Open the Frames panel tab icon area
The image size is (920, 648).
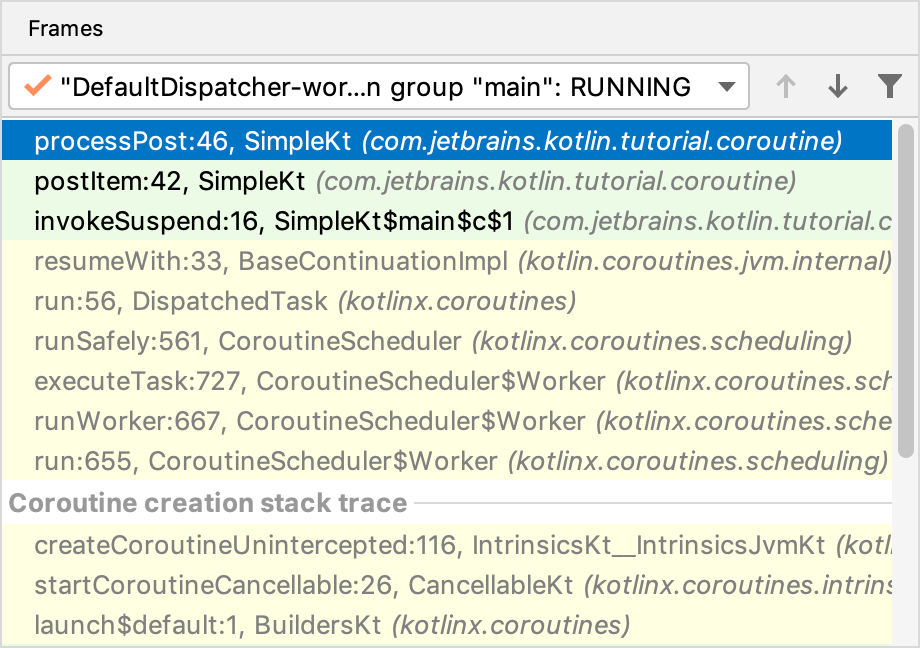(65, 29)
